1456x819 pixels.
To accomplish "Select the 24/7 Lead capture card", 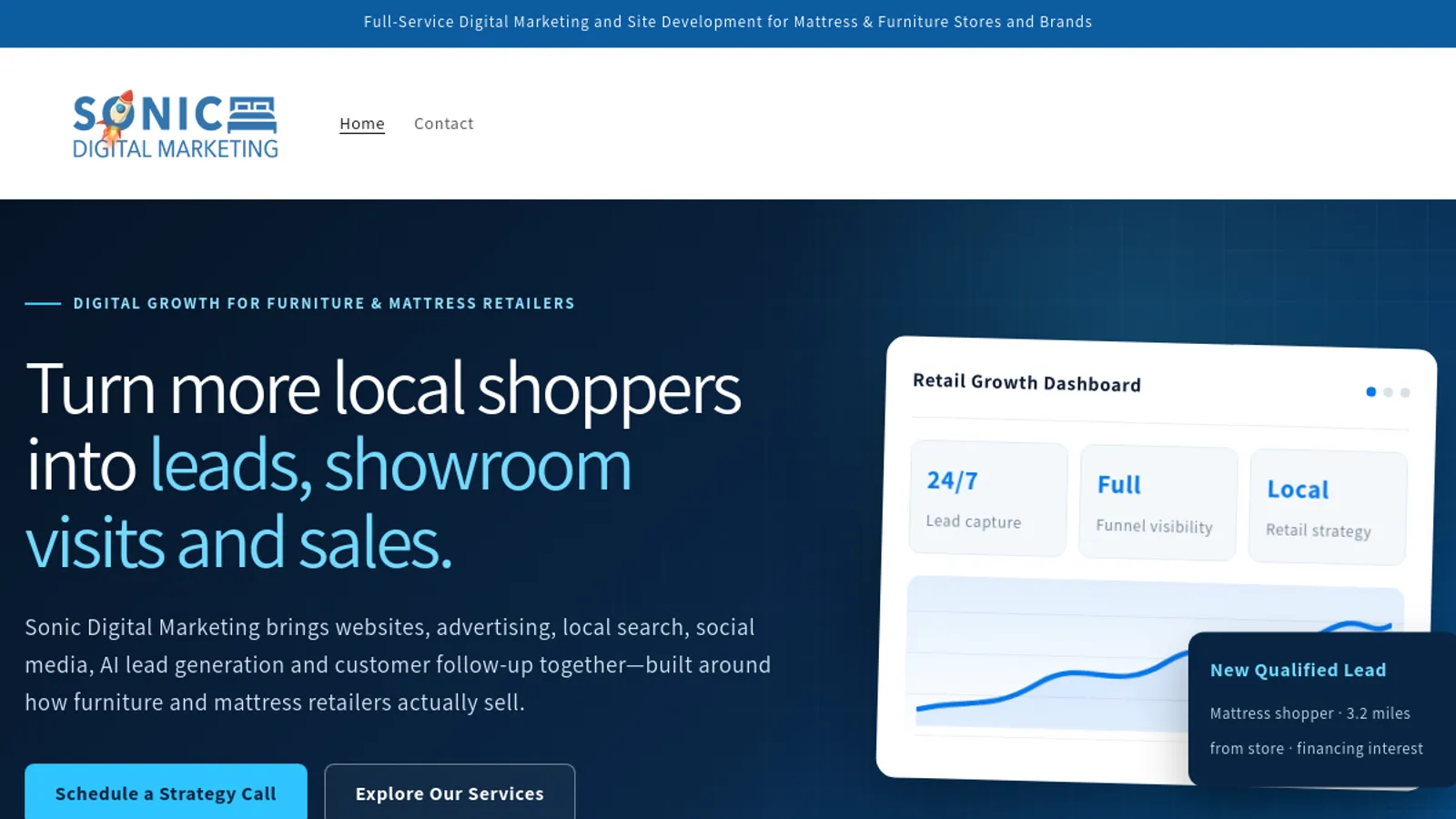I will point(988,499).
